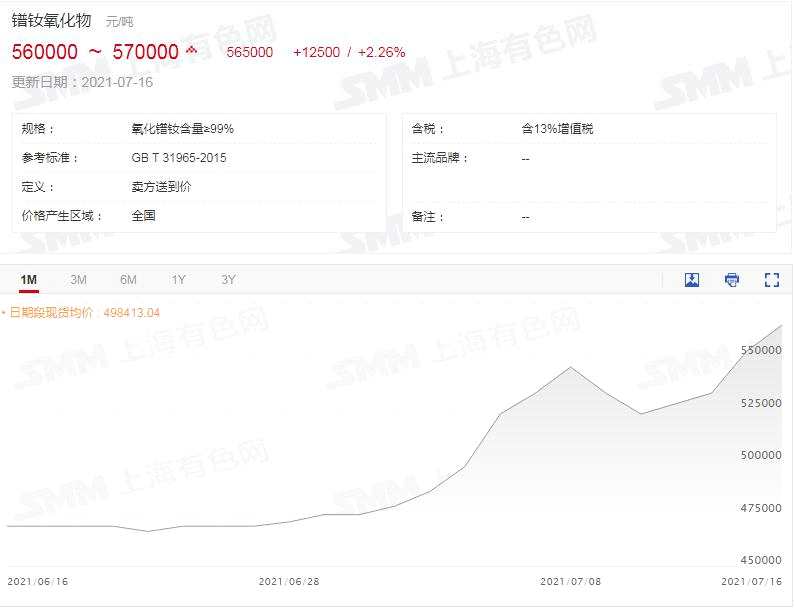795x612 pixels.
Task: Click the price range 560000 ~ 570000
Action: pos(95,52)
